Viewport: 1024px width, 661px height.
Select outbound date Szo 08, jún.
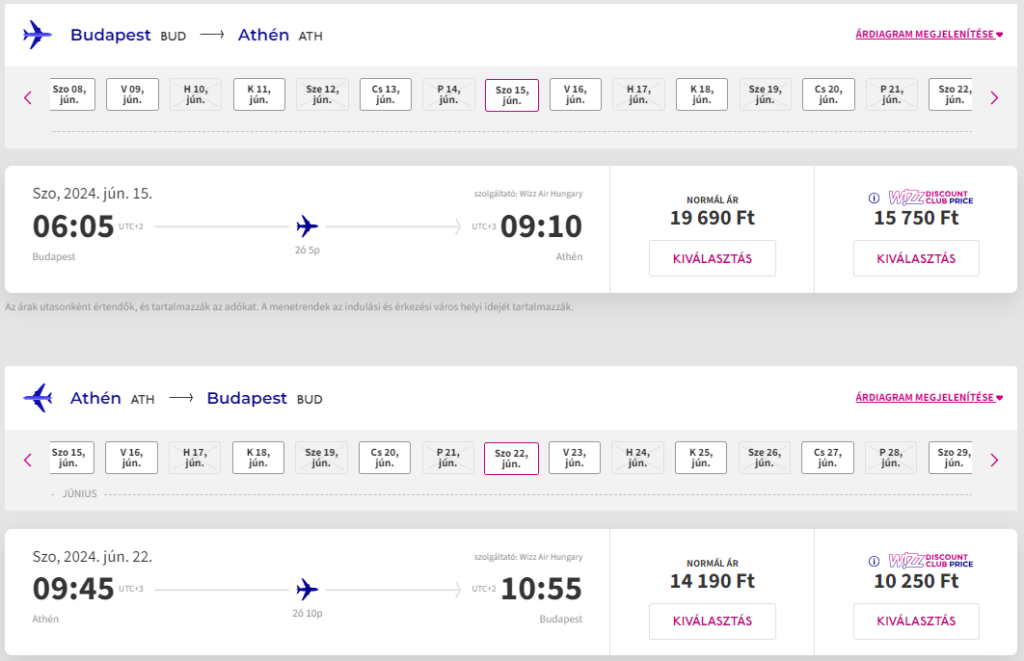(x=70, y=95)
